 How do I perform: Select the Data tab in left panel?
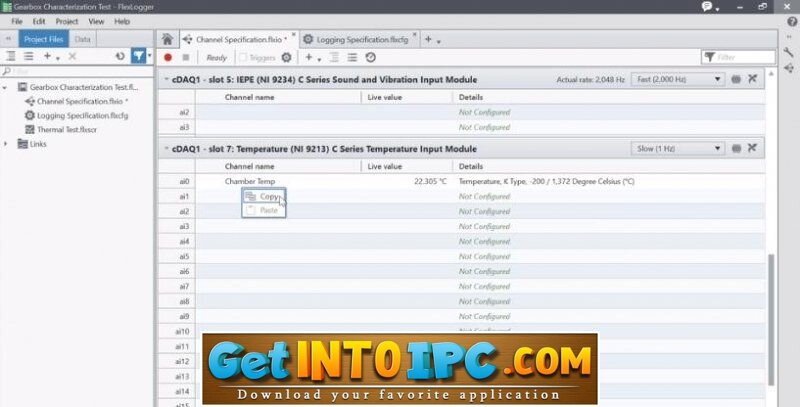[82, 39]
